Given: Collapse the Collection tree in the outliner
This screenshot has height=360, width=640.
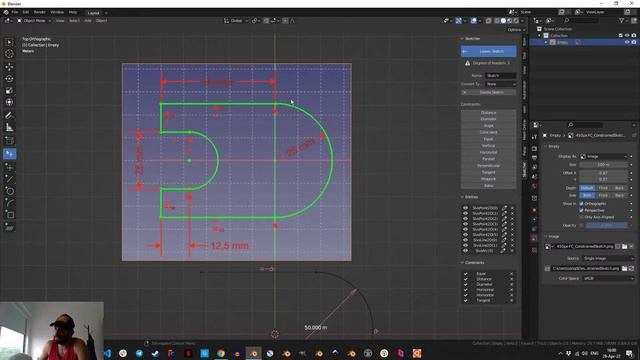Looking at the screenshot, I should [x=540, y=36].
